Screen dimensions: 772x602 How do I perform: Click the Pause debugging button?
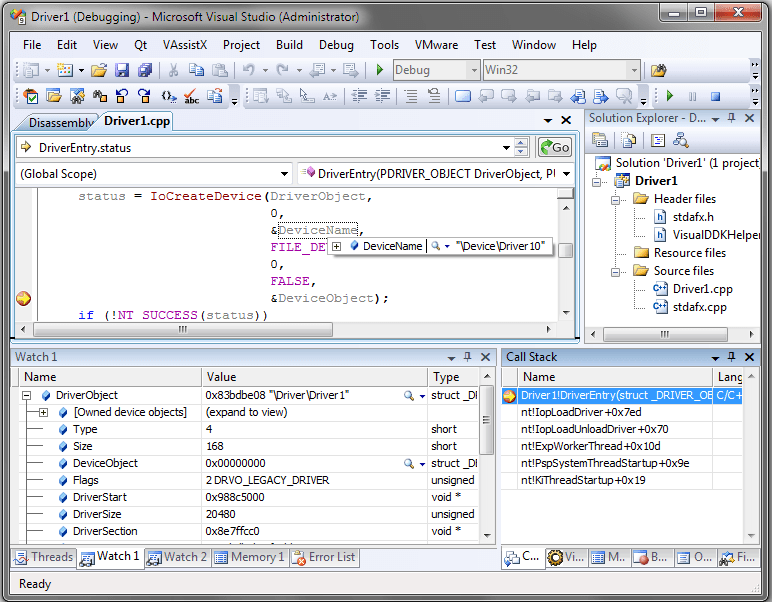point(692,96)
